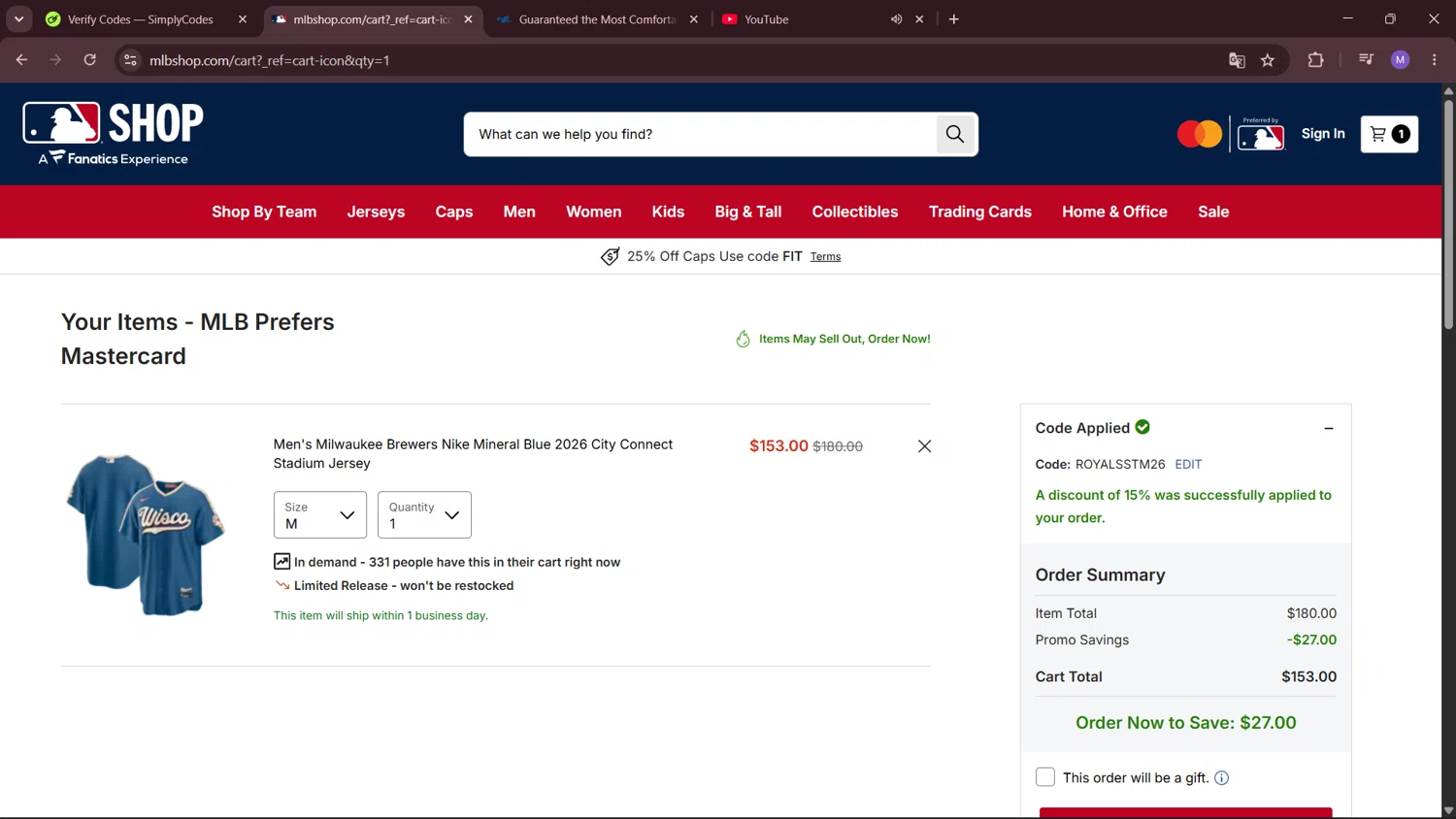Image resolution: width=1456 pixels, height=819 pixels.
Task: Close the Guaranteed the Most Comfortable tab
Action: click(693, 19)
